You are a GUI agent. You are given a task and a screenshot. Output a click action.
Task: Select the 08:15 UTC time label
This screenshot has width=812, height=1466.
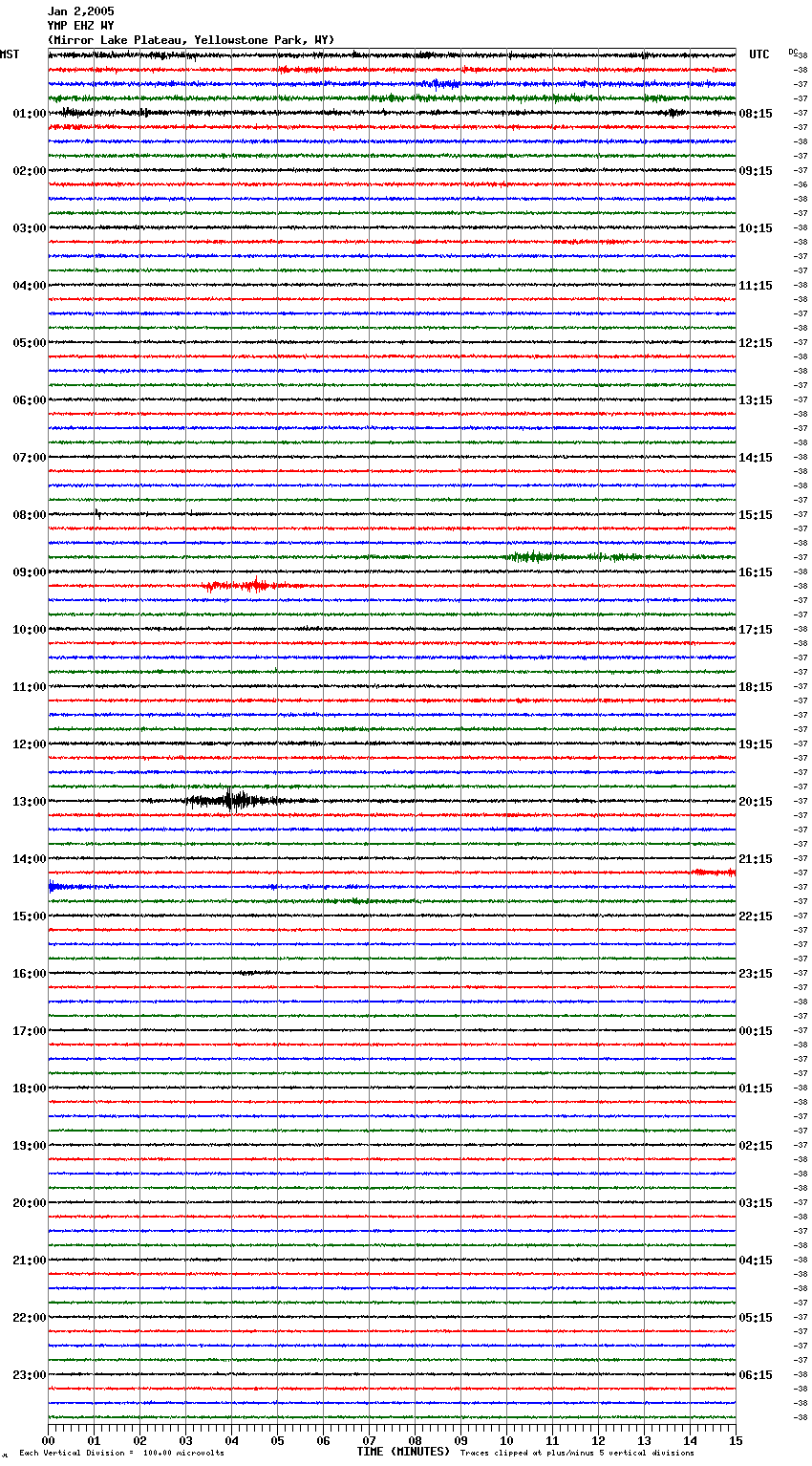(x=756, y=114)
